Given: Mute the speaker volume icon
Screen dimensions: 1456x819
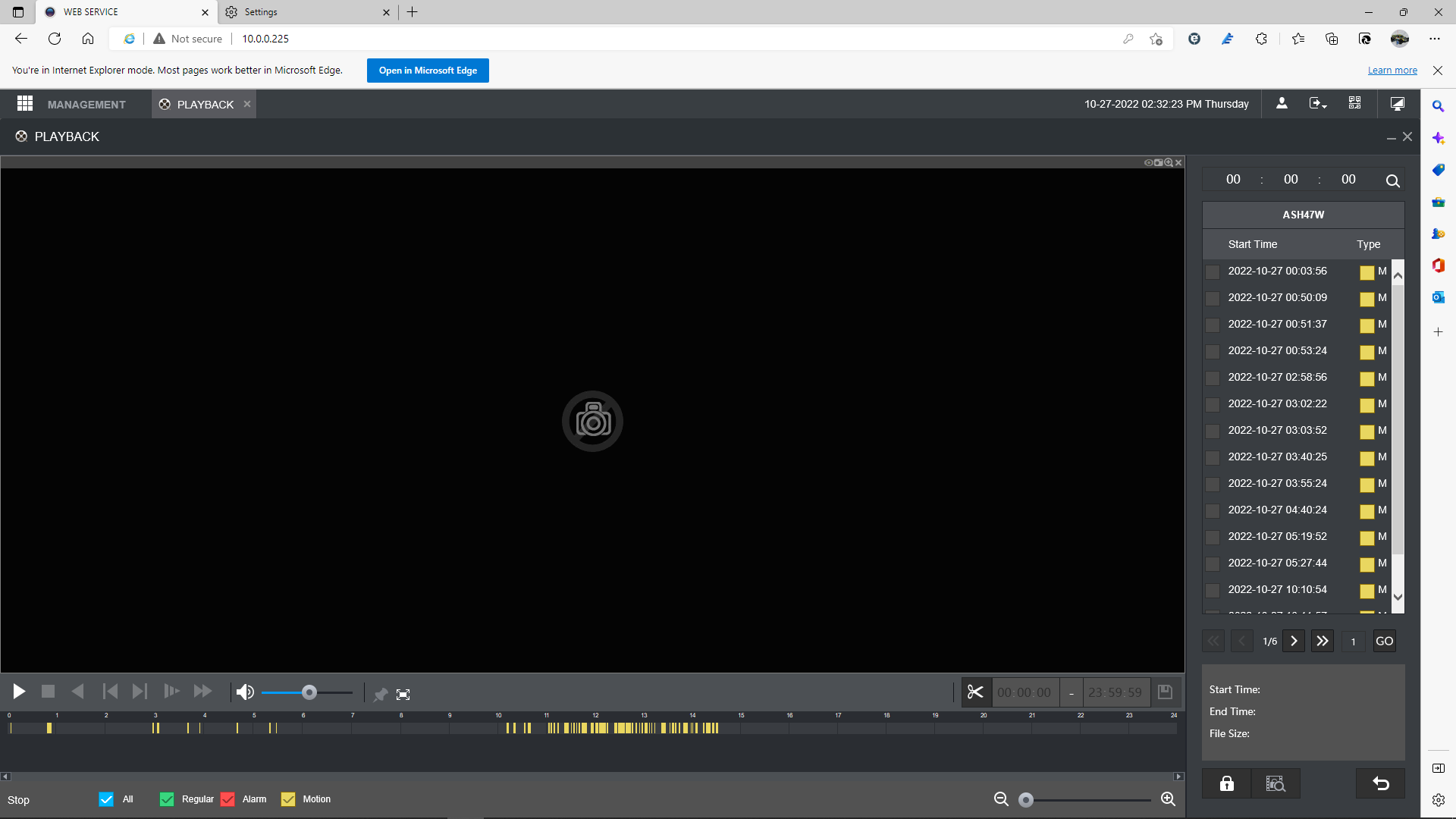Looking at the screenshot, I should [x=245, y=692].
